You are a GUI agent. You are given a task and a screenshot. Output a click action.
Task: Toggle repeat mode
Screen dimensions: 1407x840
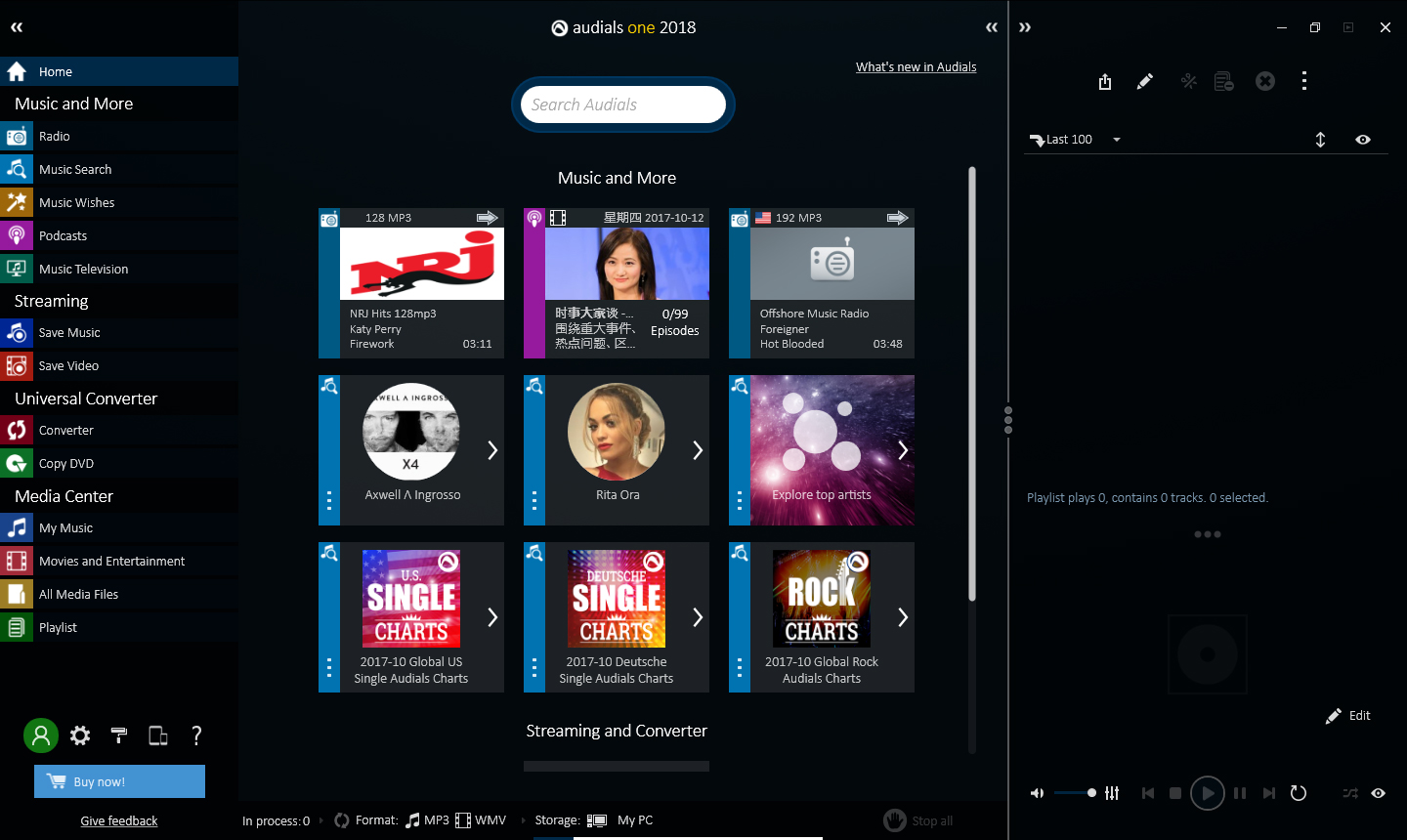(1299, 793)
